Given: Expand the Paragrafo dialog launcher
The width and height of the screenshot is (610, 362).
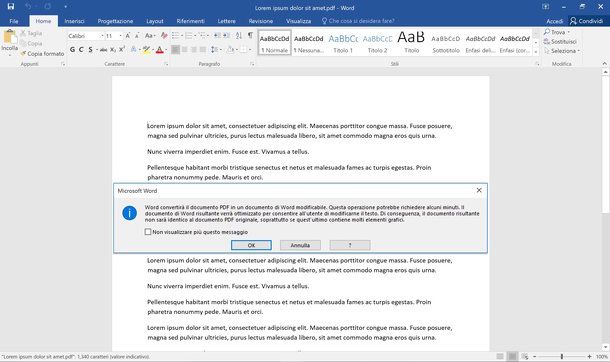Looking at the screenshot, I should [x=252, y=64].
